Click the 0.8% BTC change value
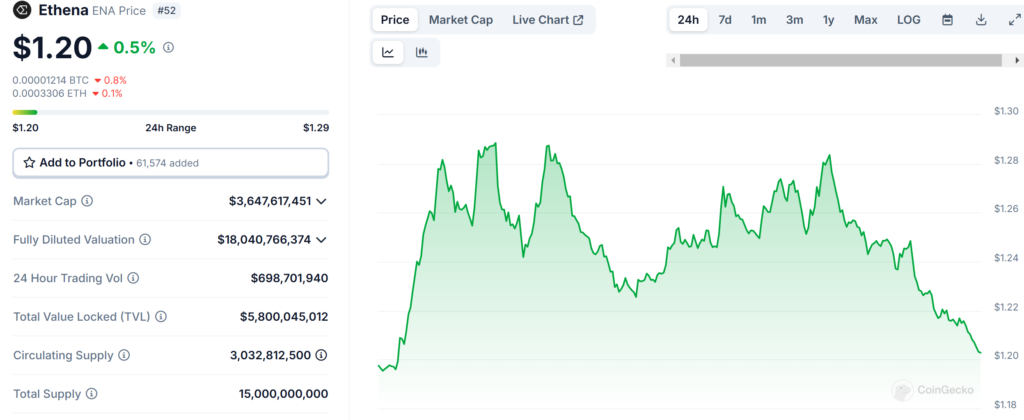Viewport: 1024px width, 420px height. 110,80
